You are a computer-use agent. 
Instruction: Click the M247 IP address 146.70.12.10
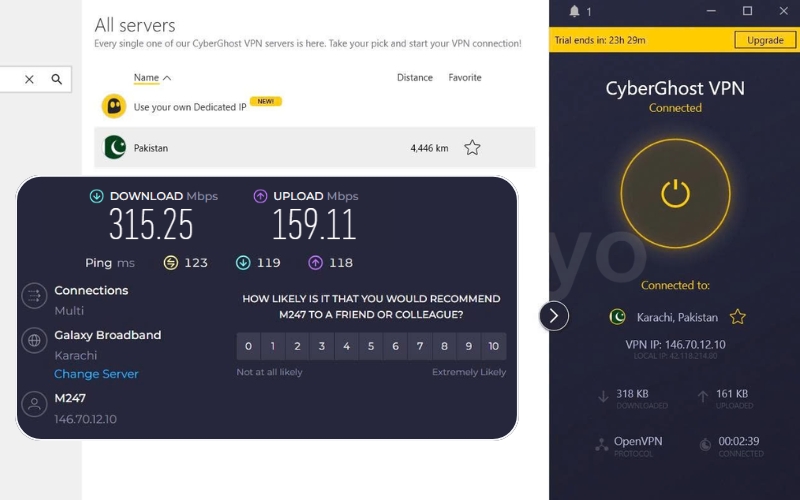tap(86, 419)
